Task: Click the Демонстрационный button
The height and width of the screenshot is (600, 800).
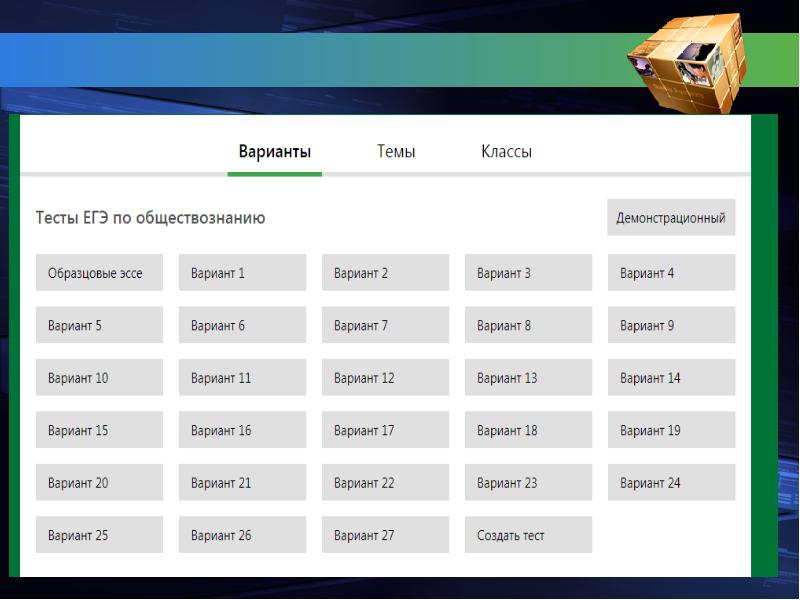Action: point(670,218)
